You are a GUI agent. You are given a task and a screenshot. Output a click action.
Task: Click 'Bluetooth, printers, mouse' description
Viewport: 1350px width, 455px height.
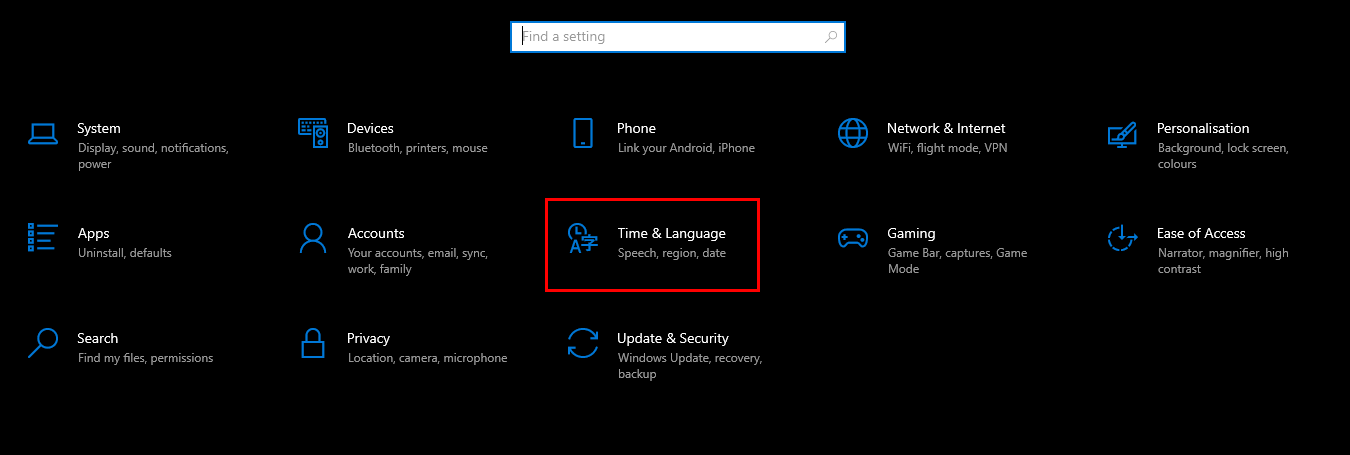click(x=418, y=148)
